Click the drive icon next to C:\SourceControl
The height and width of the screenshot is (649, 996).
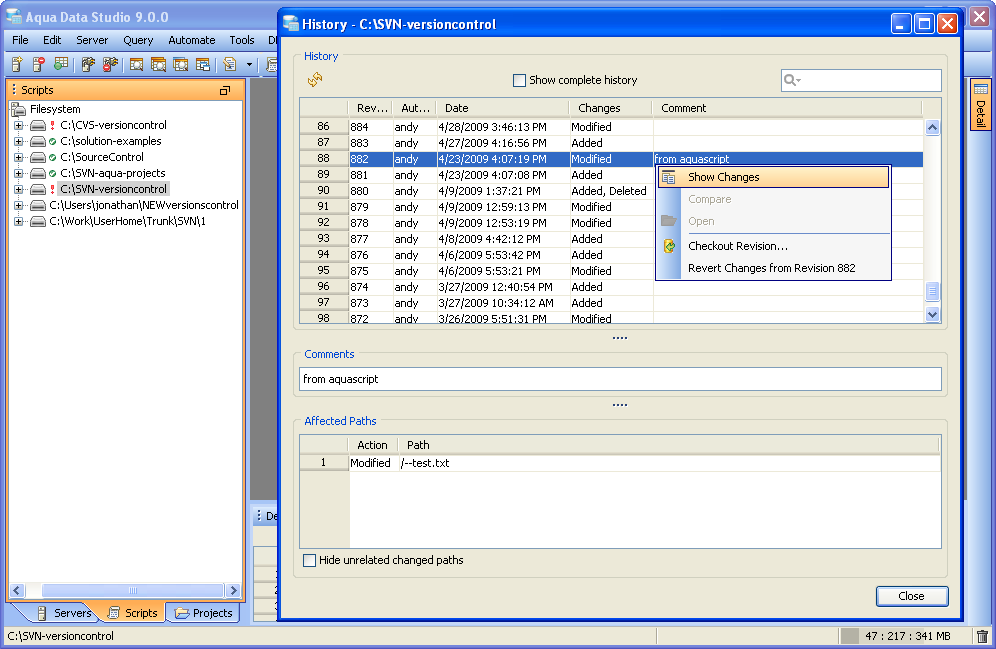pos(38,157)
